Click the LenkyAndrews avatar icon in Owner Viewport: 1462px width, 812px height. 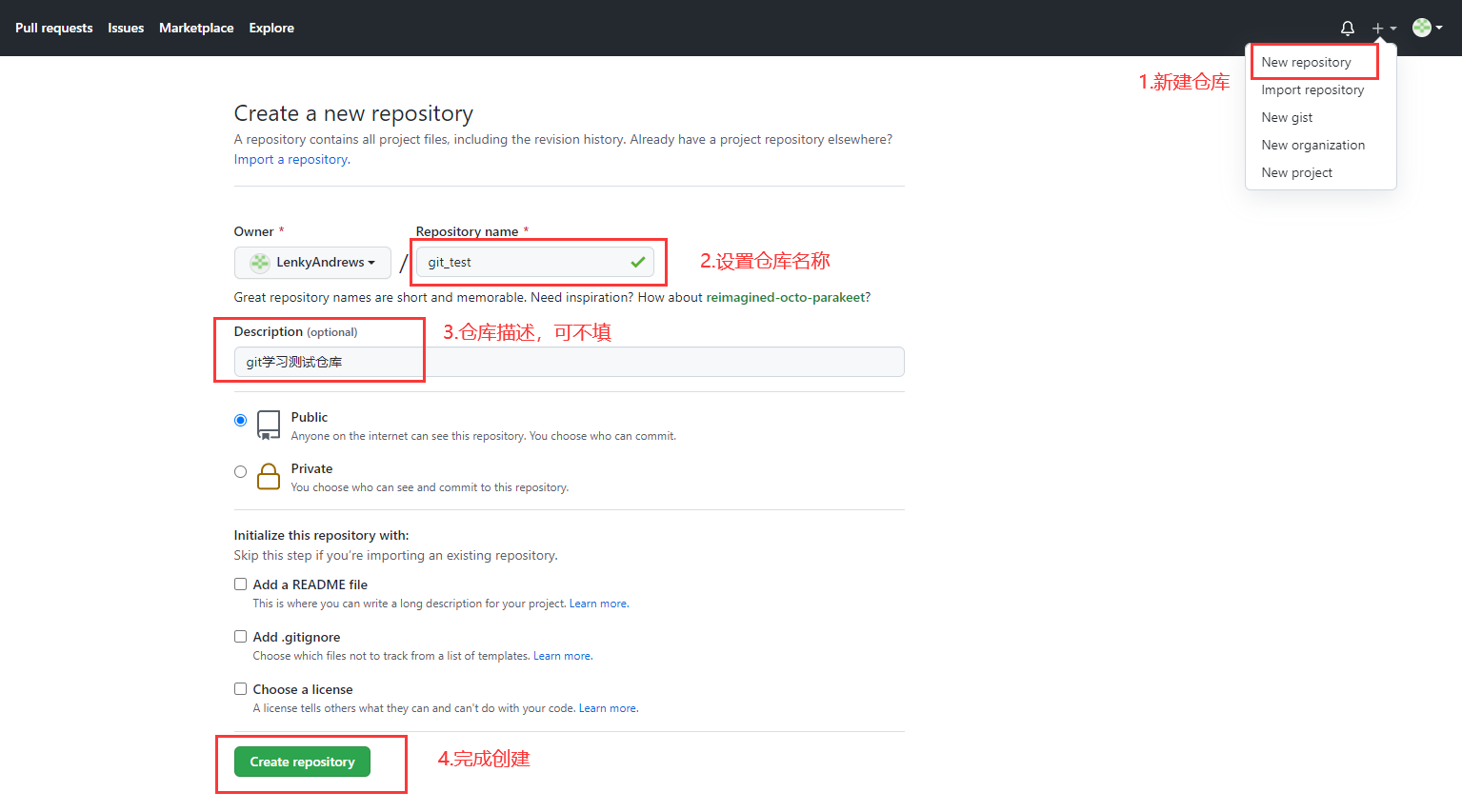(260, 262)
